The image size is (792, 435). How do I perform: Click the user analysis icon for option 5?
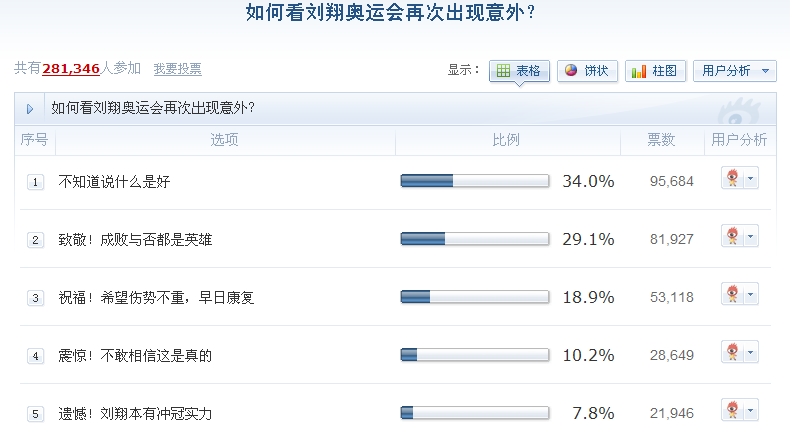pyautogui.click(x=733, y=410)
